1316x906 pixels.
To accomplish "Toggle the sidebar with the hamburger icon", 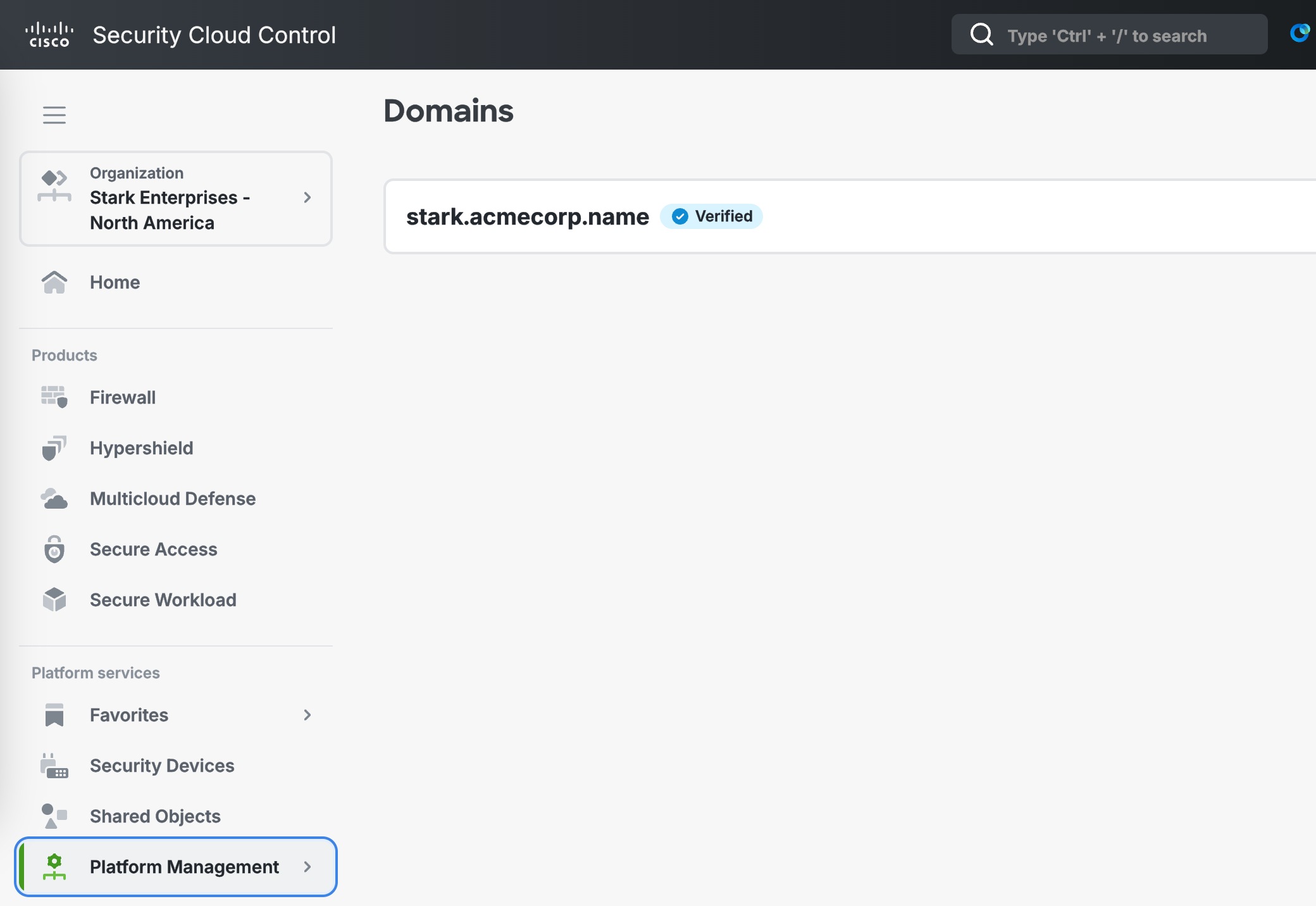I will (x=54, y=115).
